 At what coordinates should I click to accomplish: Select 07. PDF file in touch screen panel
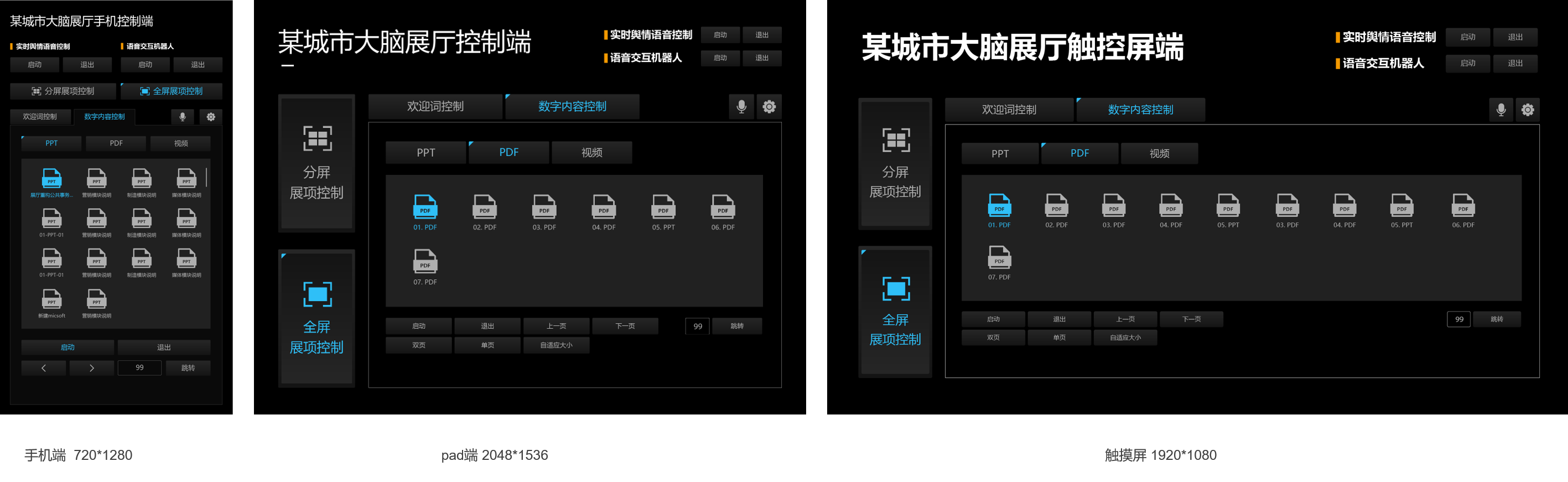(999, 263)
